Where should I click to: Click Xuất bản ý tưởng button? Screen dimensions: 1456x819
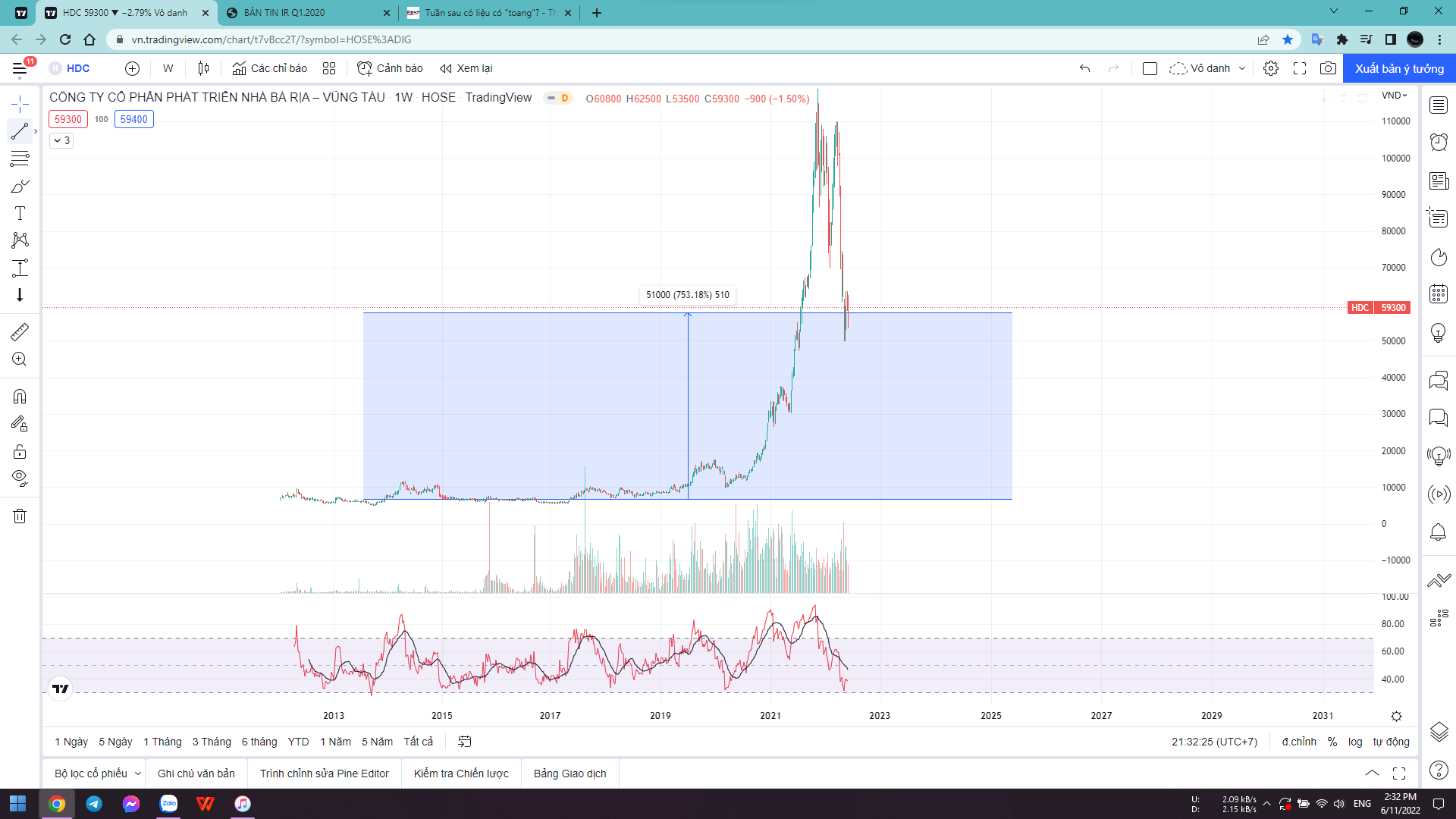1399,68
